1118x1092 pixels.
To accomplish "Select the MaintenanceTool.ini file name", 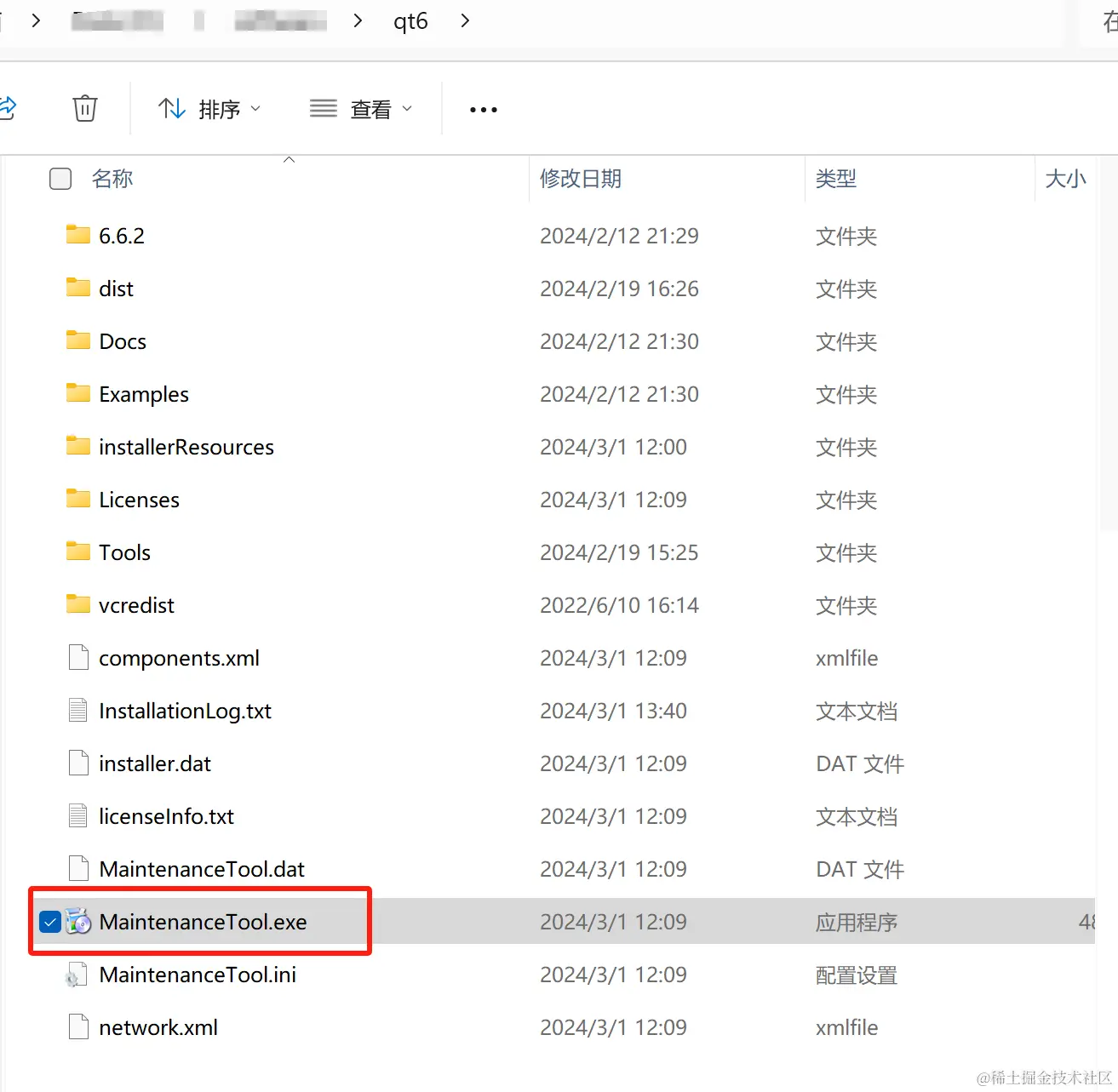I will coord(198,975).
